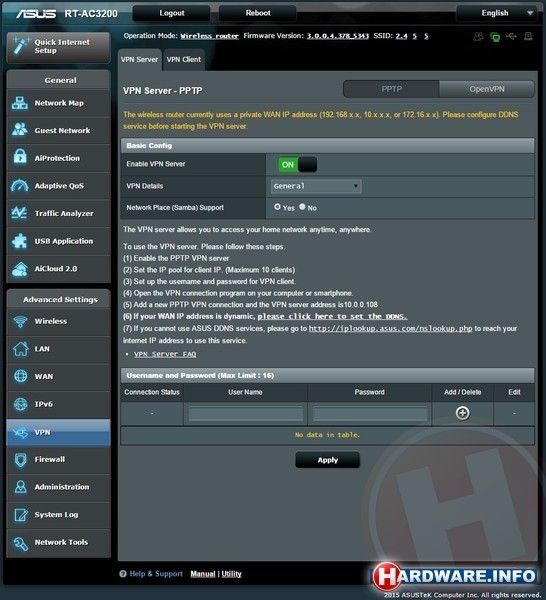Viewport: 546px width, 600px height.
Task: Open the VPN Details General dropdown
Action: (x=316, y=186)
